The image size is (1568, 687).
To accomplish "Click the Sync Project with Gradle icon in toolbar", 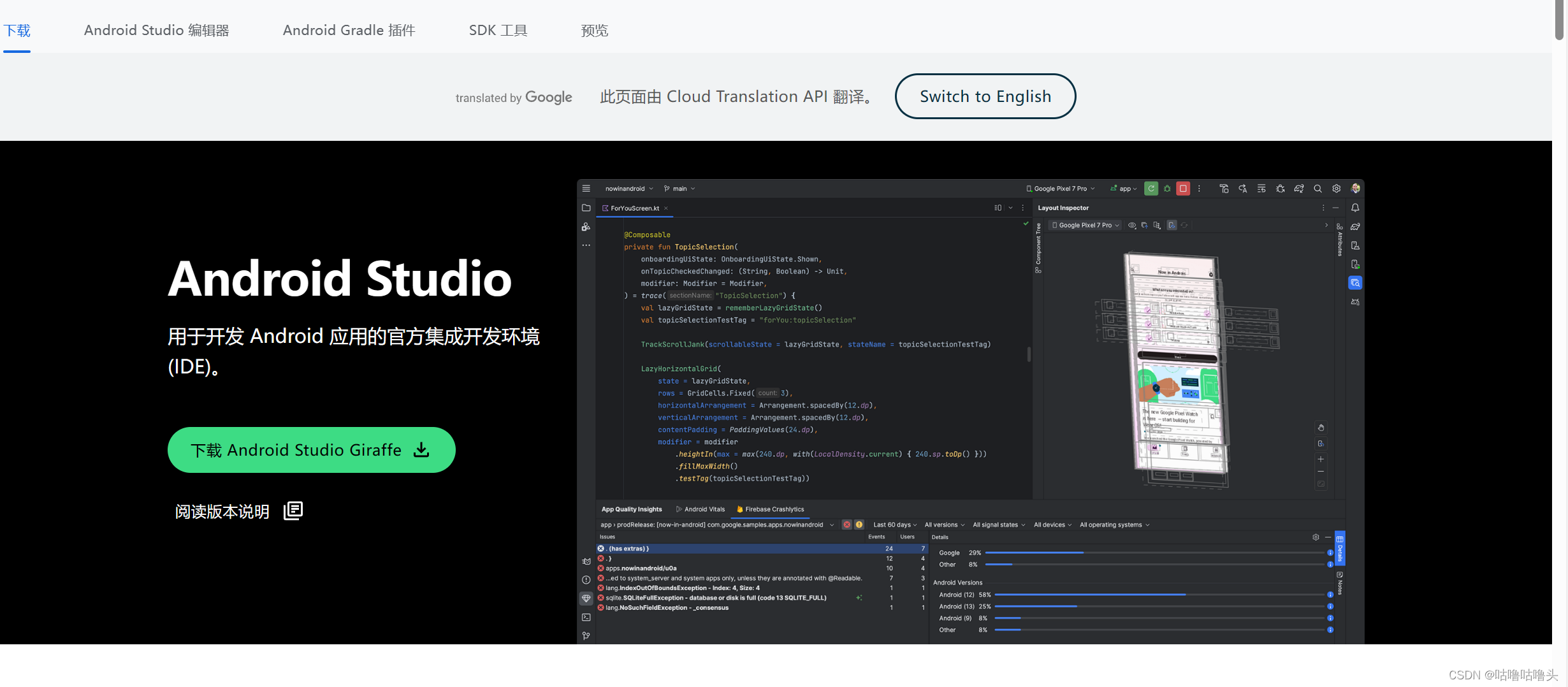I will tap(1299, 189).
